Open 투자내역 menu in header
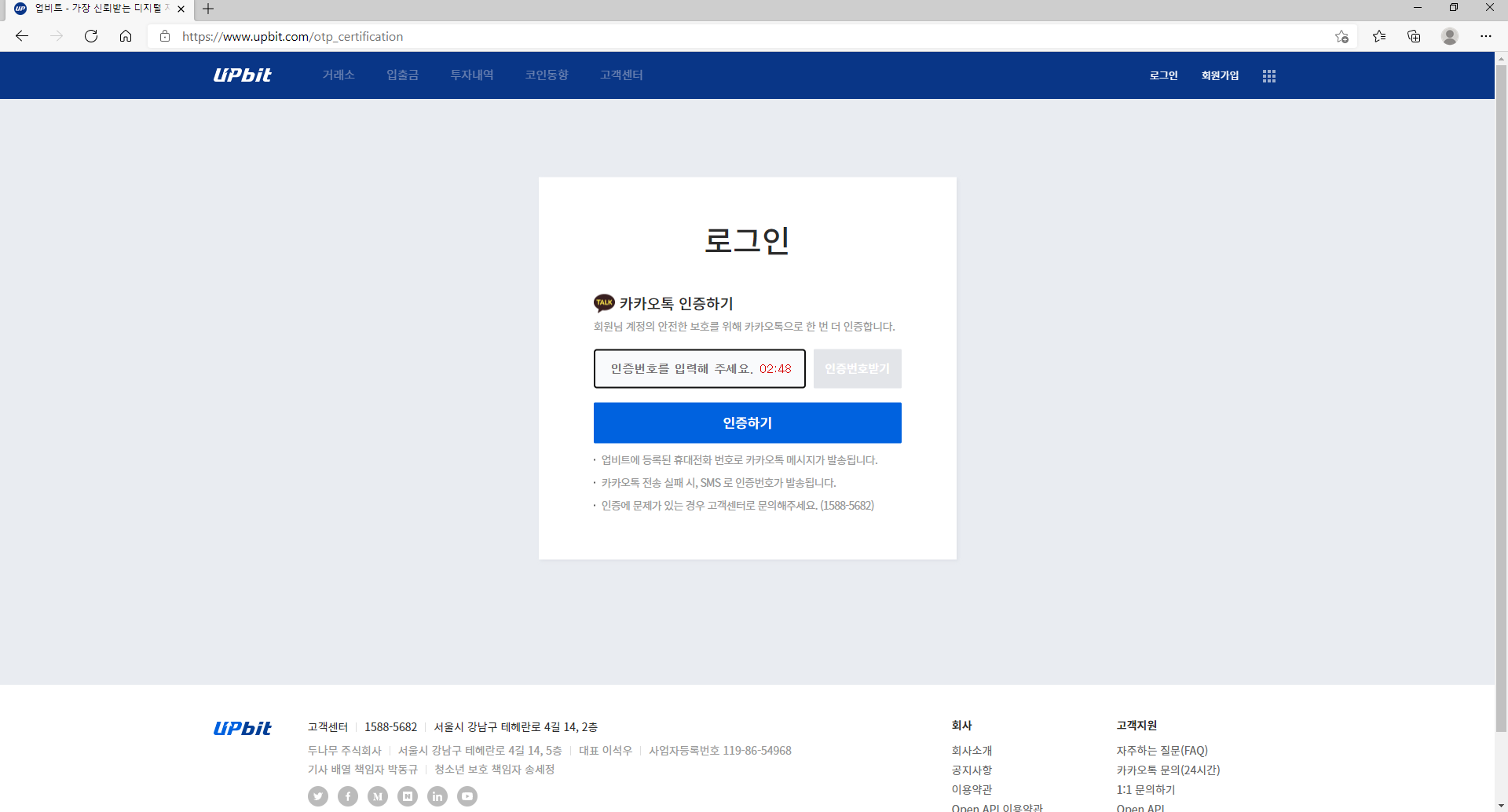Screen dimensions: 1508x812 pyautogui.click(x=472, y=75)
